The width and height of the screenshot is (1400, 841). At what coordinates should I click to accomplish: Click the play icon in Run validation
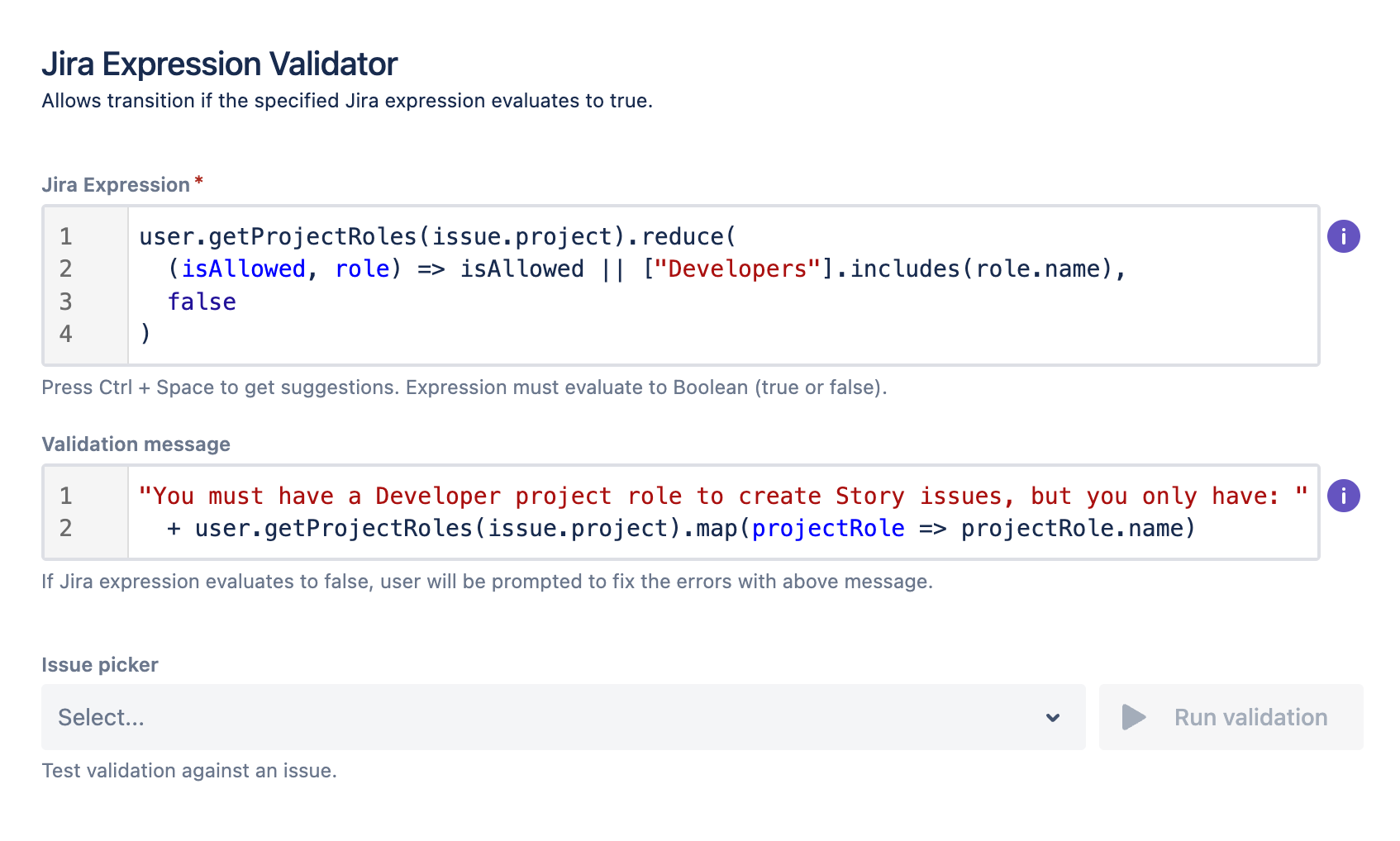[1134, 717]
